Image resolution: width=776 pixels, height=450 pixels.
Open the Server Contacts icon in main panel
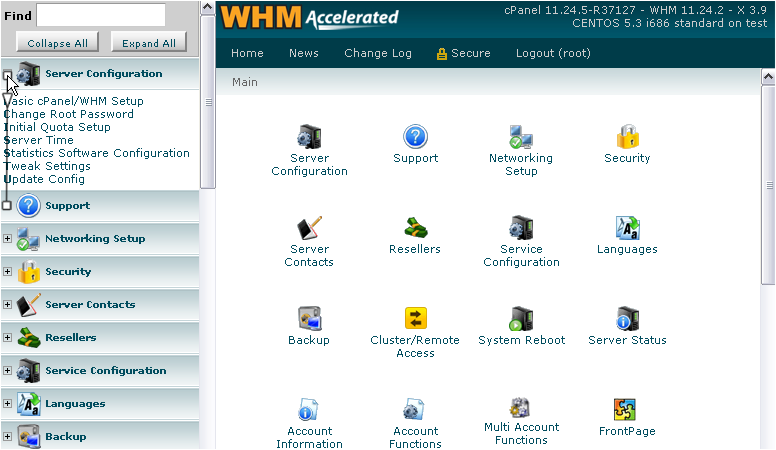point(309,228)
